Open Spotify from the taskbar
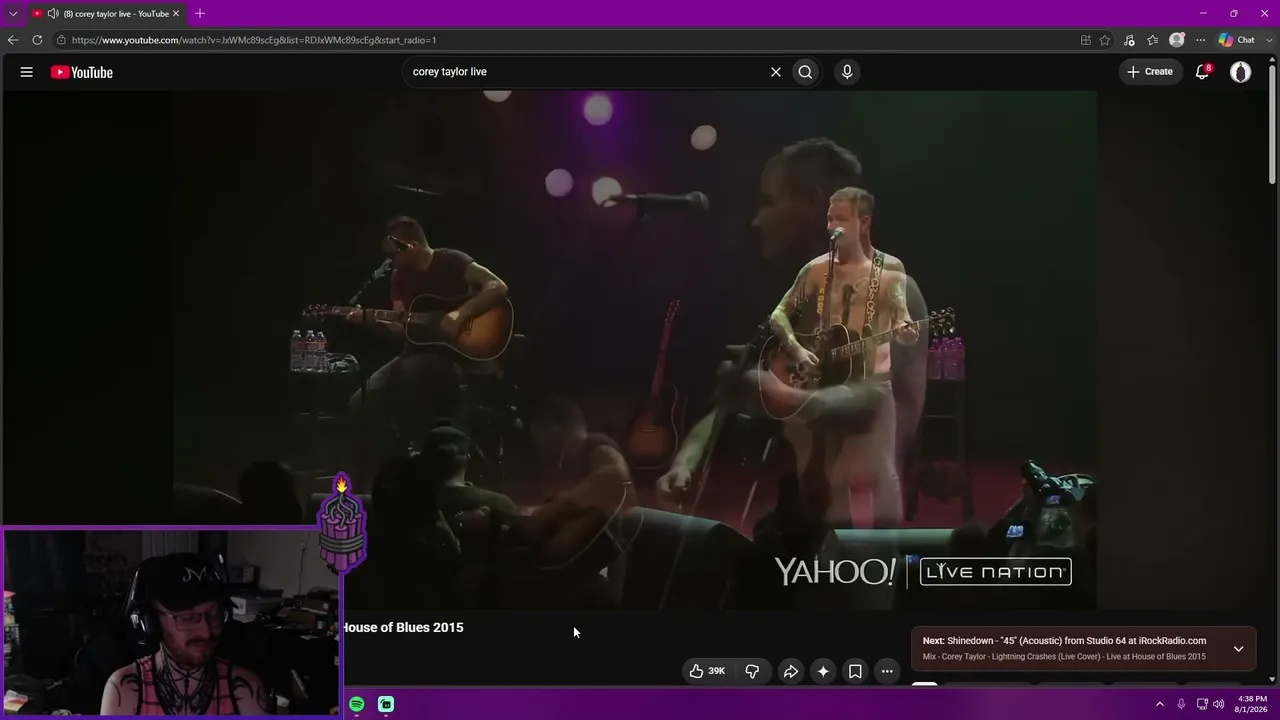The width and height of the screenshot is (1280, 720). coord(357,704)
